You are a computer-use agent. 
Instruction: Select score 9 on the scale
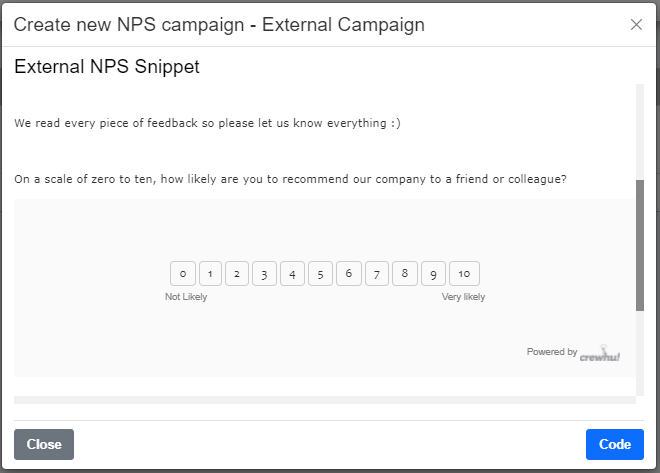(x=433, y=274)
